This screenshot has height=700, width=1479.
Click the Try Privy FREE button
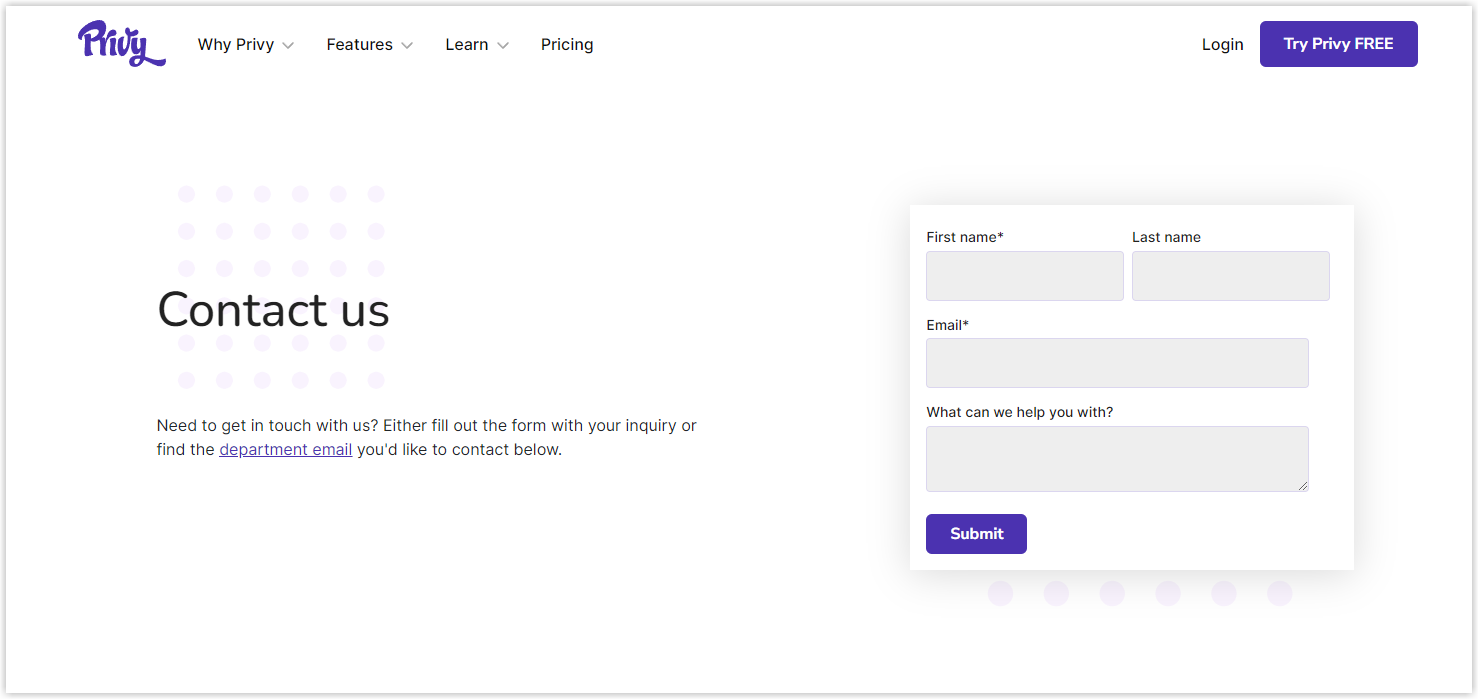[x=1338, y=44]
